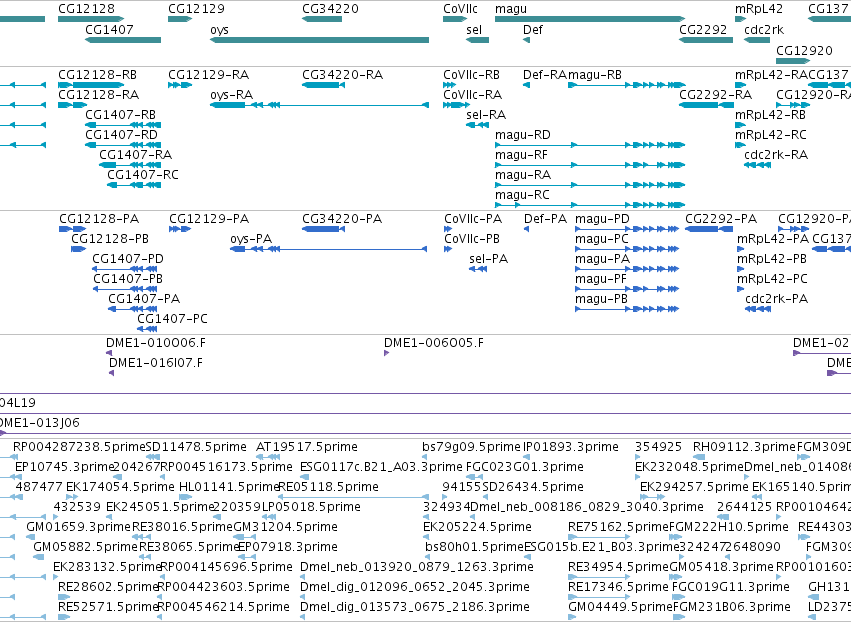The height and width of the screenshot is (622, 851).
Task: Click the CG12129-PA protein label
Action: (x=209, y=219)
